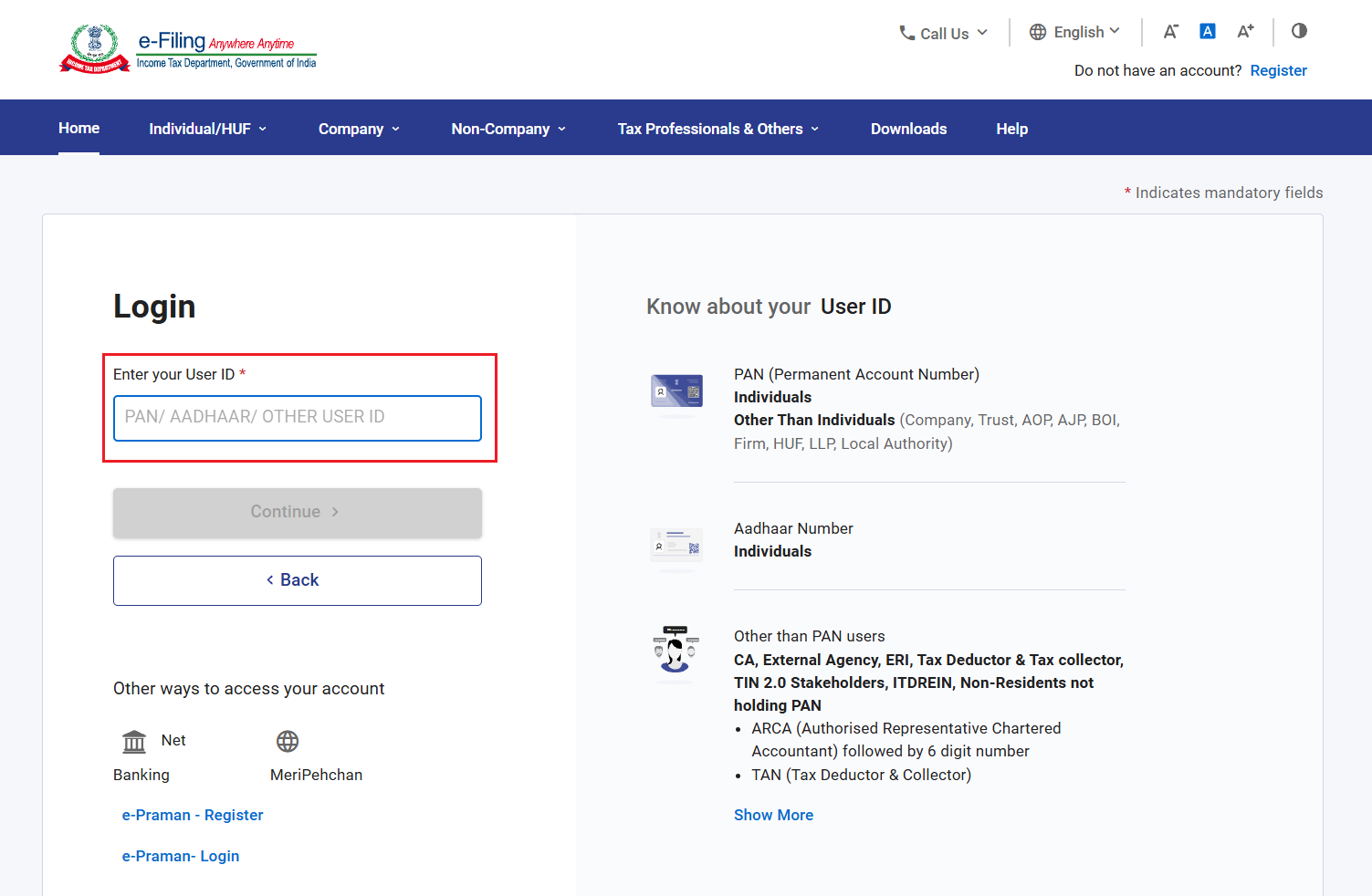1372x896 pixels.
Task: Focus the PAN/Aadhaar User ID input field
Action: [x=298, y=418]
